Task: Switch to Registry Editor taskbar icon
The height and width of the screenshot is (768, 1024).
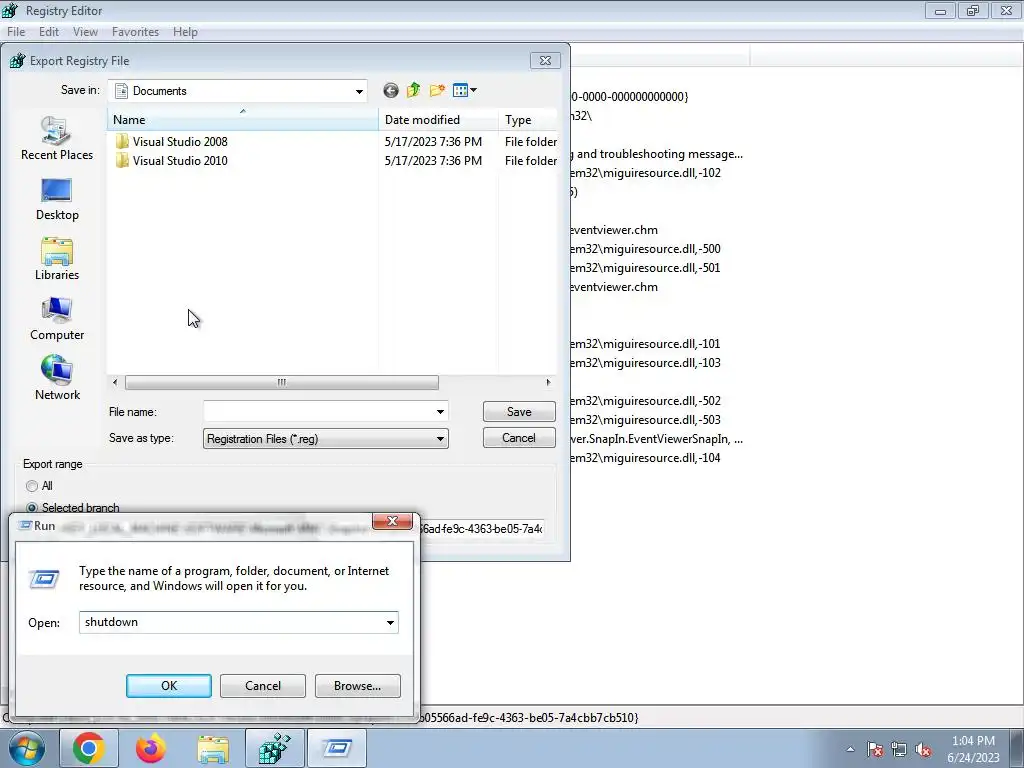Action: coord(275,748)
